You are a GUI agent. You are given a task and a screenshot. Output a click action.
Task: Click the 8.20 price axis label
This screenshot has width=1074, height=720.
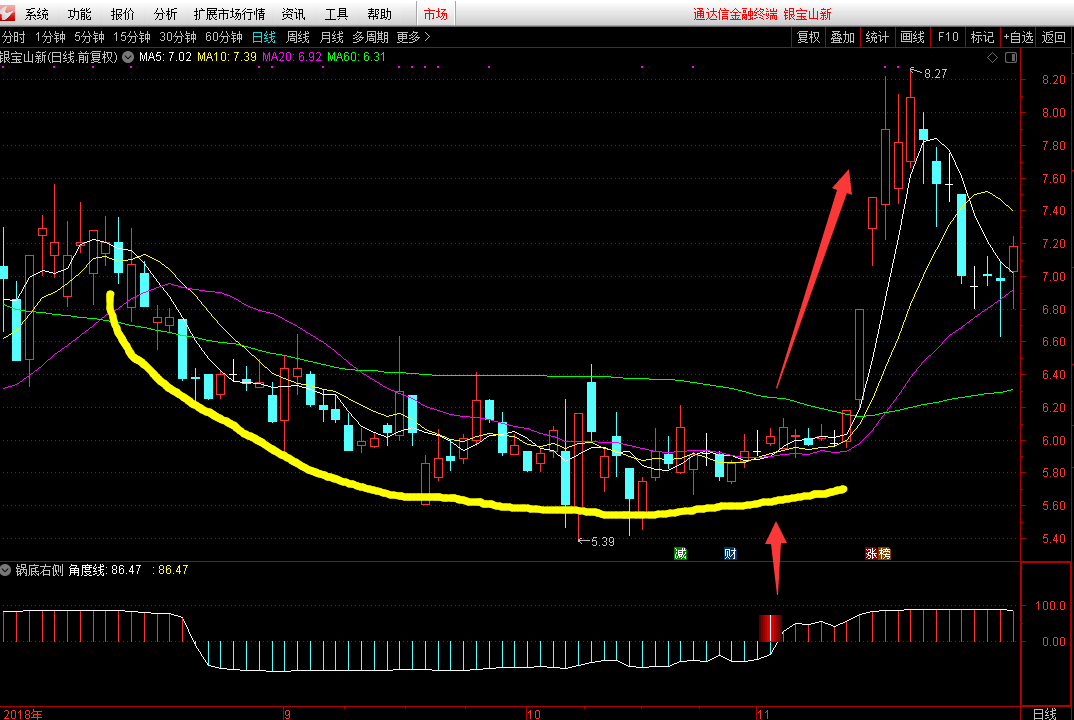tap(1054, 80)
